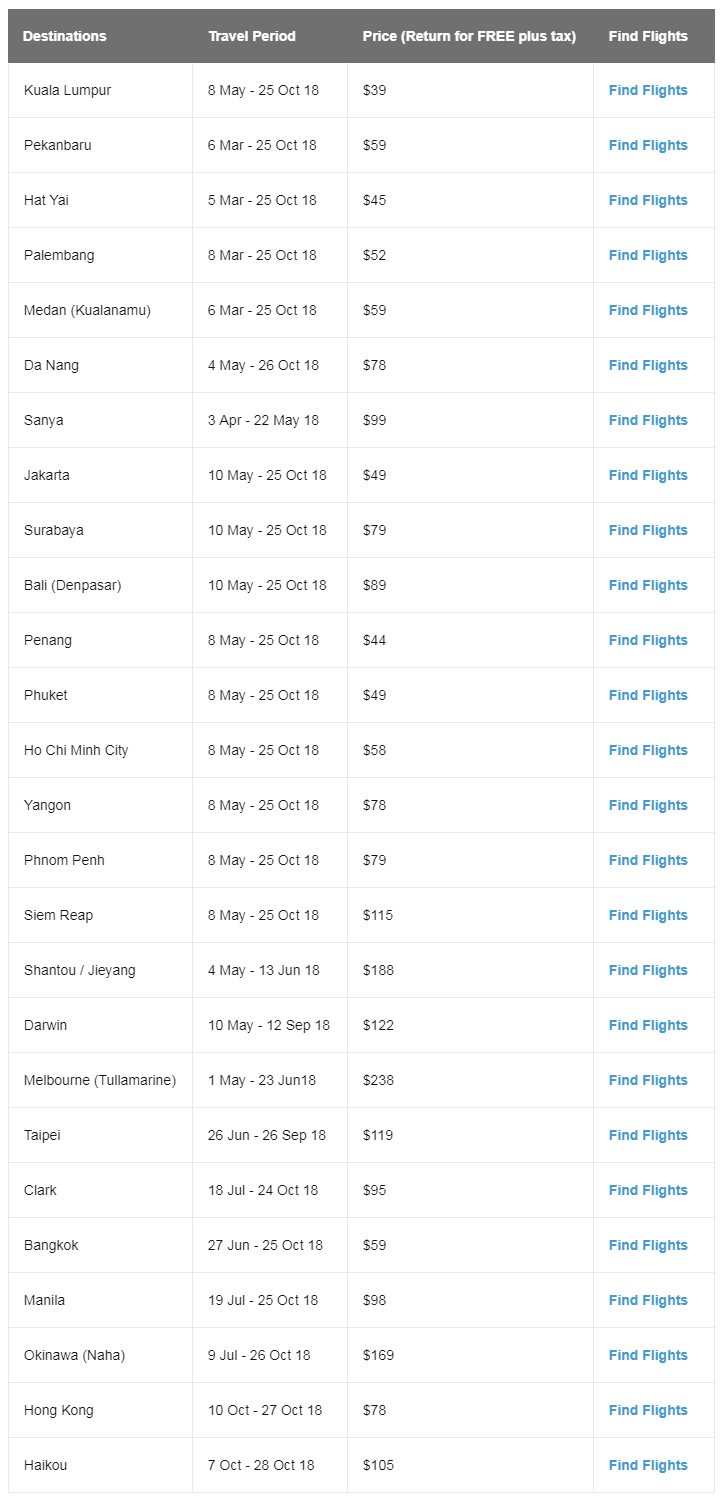Image resolution: width=720 pixels, height=1497 pixels.
Task: Select Bali (Denpasar) Find Flights link
Action: [648, 585]
